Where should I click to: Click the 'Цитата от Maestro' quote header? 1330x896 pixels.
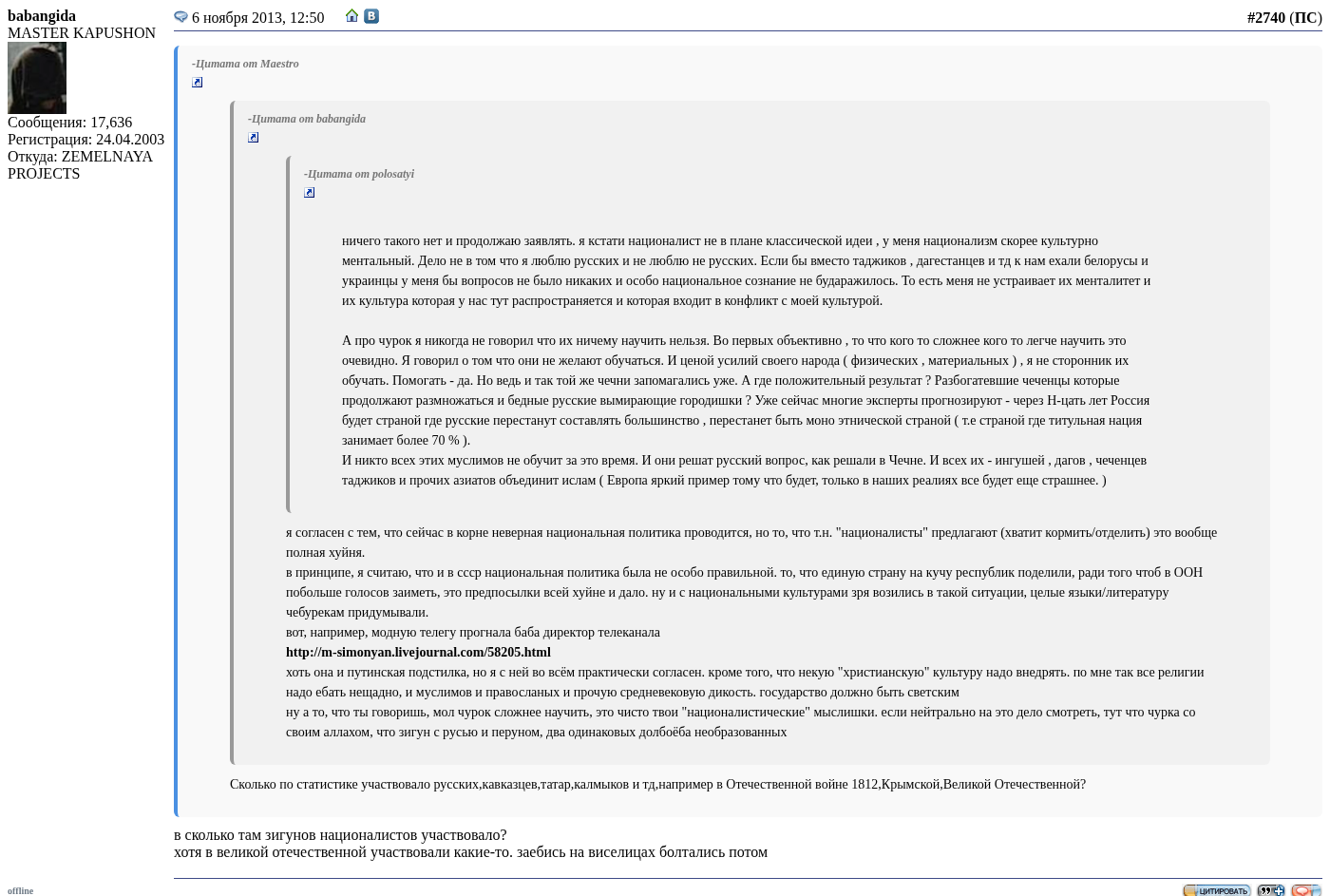pos(245,64)
